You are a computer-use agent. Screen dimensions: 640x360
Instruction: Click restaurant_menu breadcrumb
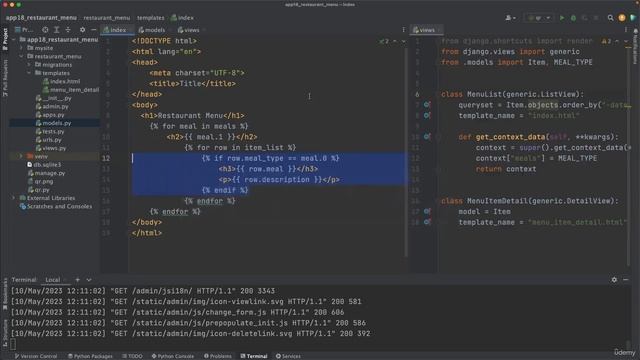[x=107, y=18]
